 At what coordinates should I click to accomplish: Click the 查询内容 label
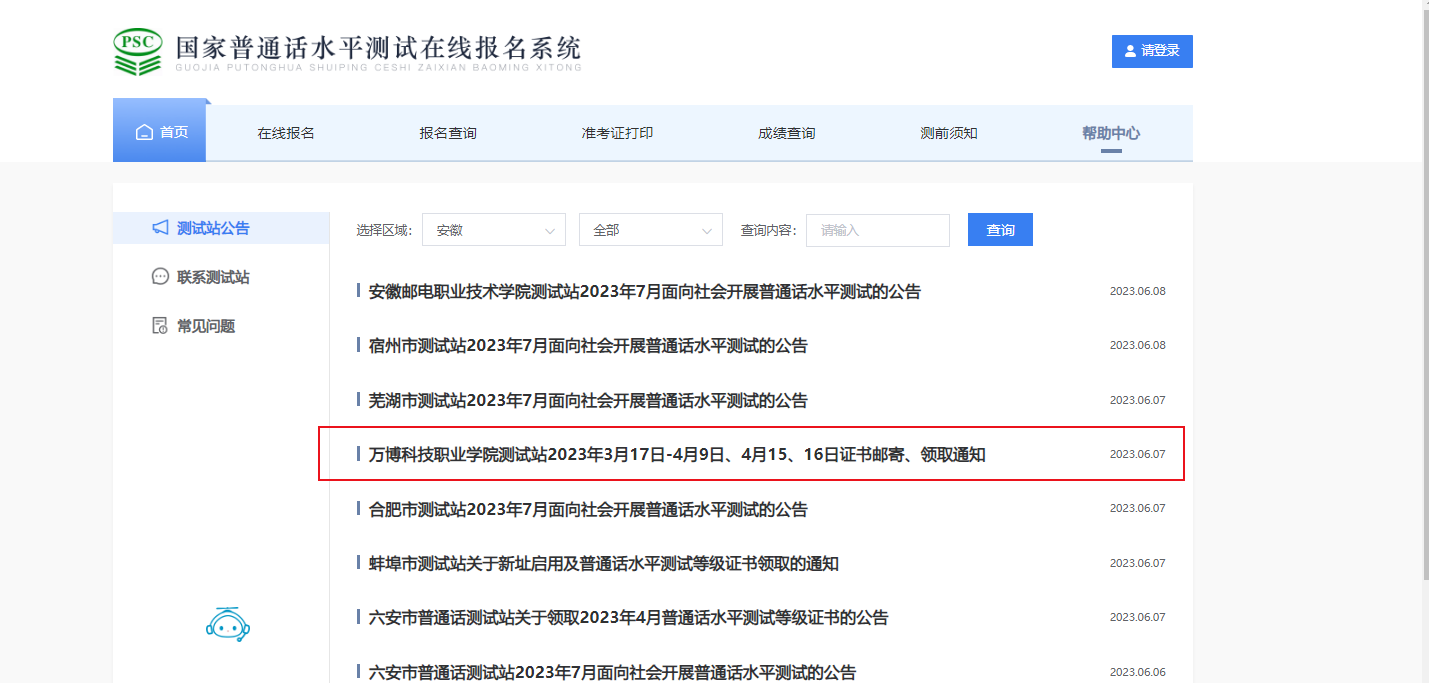(x=768, y=230)
